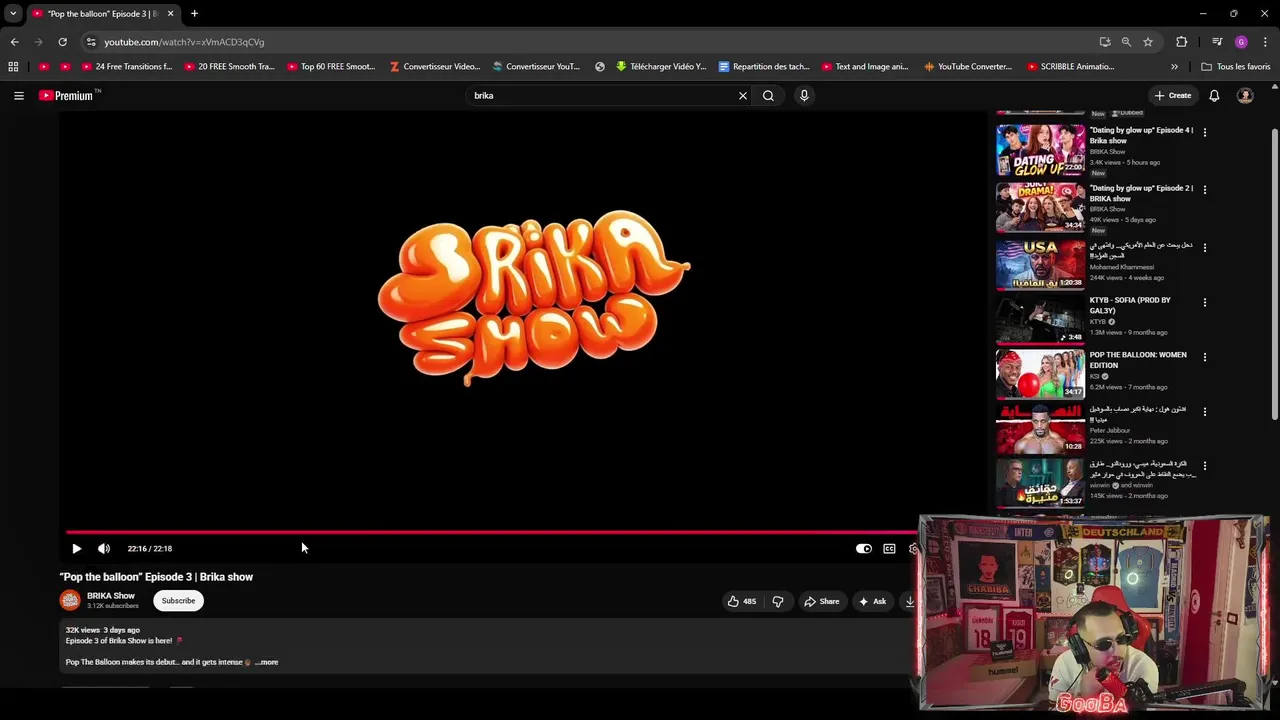This screenshot has width=1280, height=720.
Task: Reload the page with refresh icon
Action: click(x=62, y=42)
